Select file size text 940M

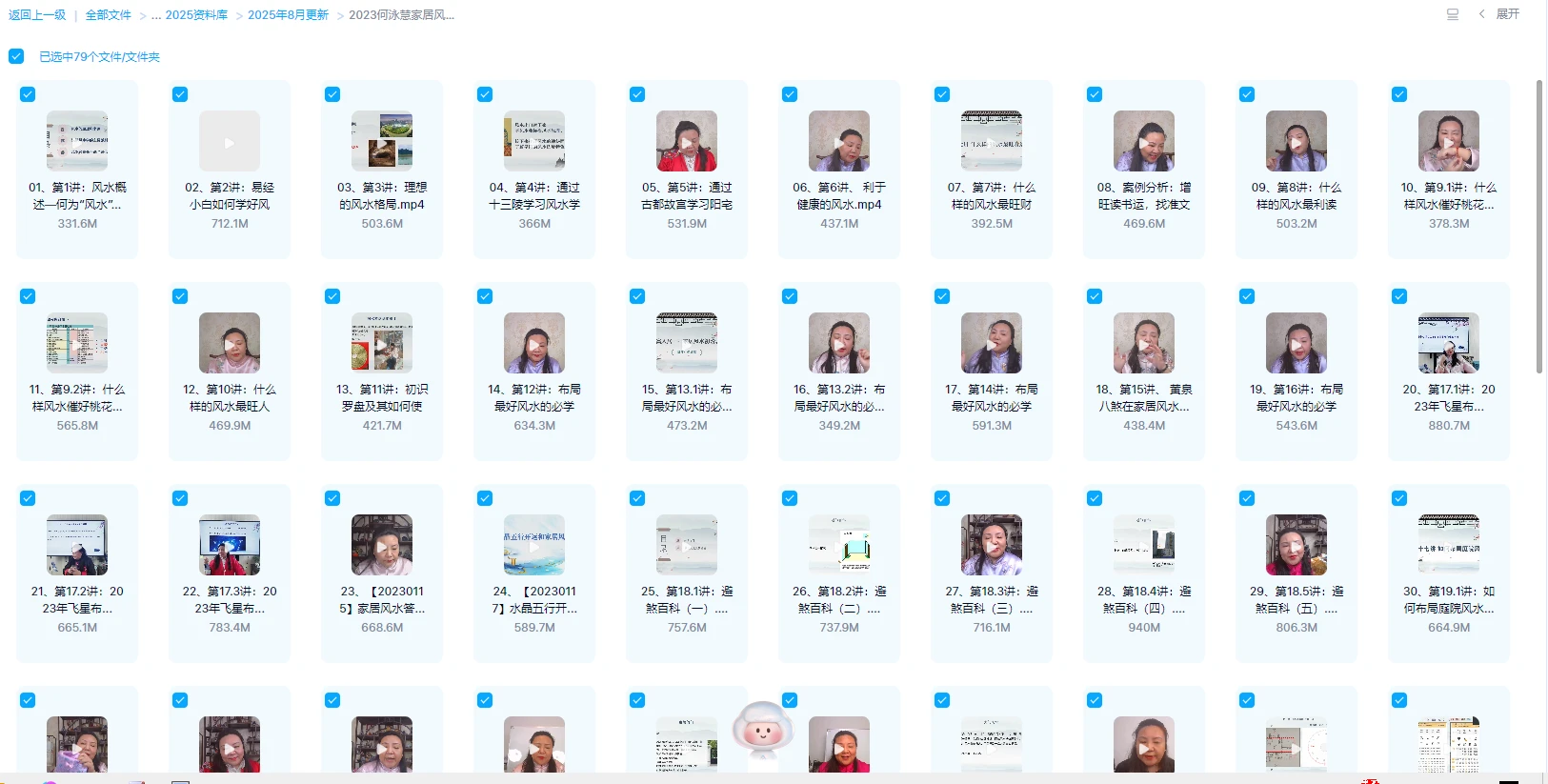[1144, 628]
